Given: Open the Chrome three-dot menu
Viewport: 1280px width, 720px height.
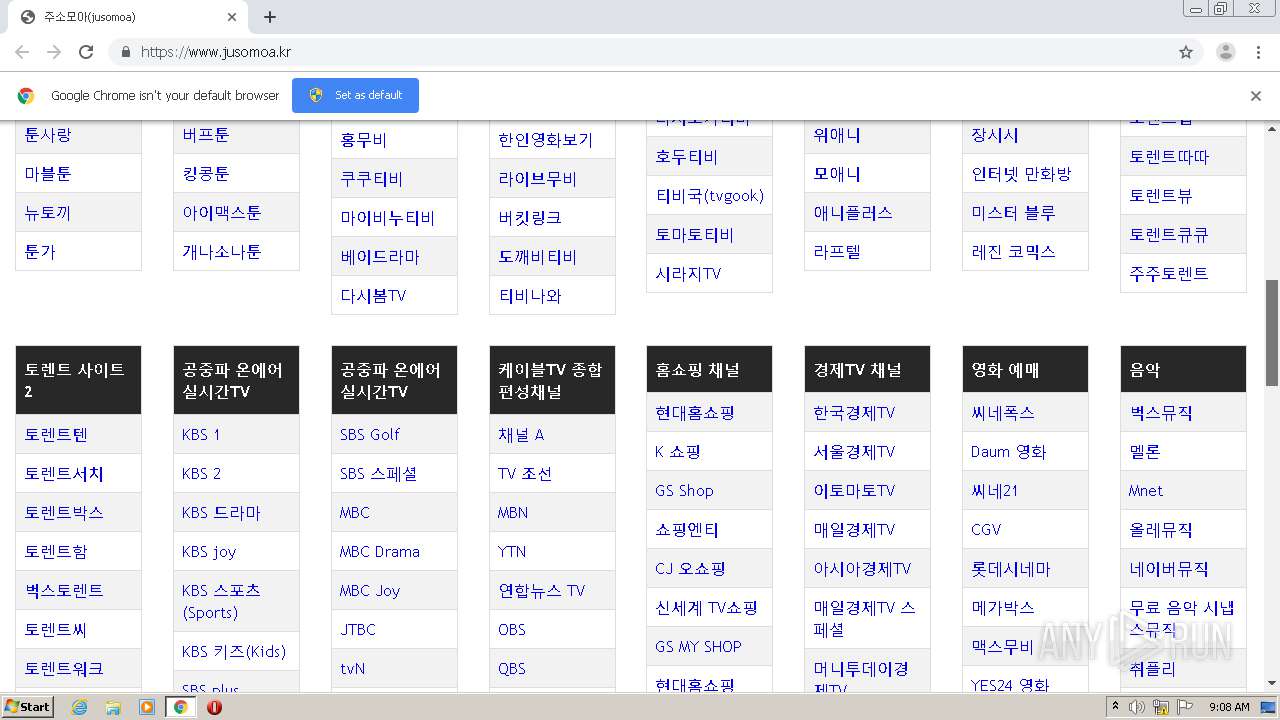Looking at the screenshot, I should pos(1259,52).
